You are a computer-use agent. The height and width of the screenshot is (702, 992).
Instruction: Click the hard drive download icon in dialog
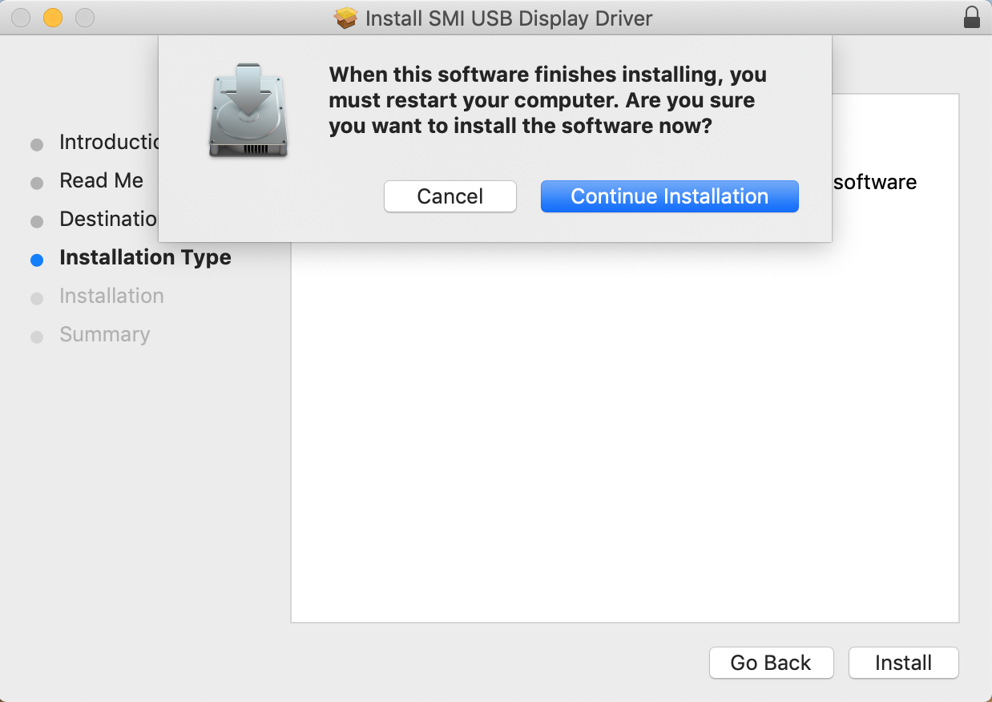click(x=248, y=110)
